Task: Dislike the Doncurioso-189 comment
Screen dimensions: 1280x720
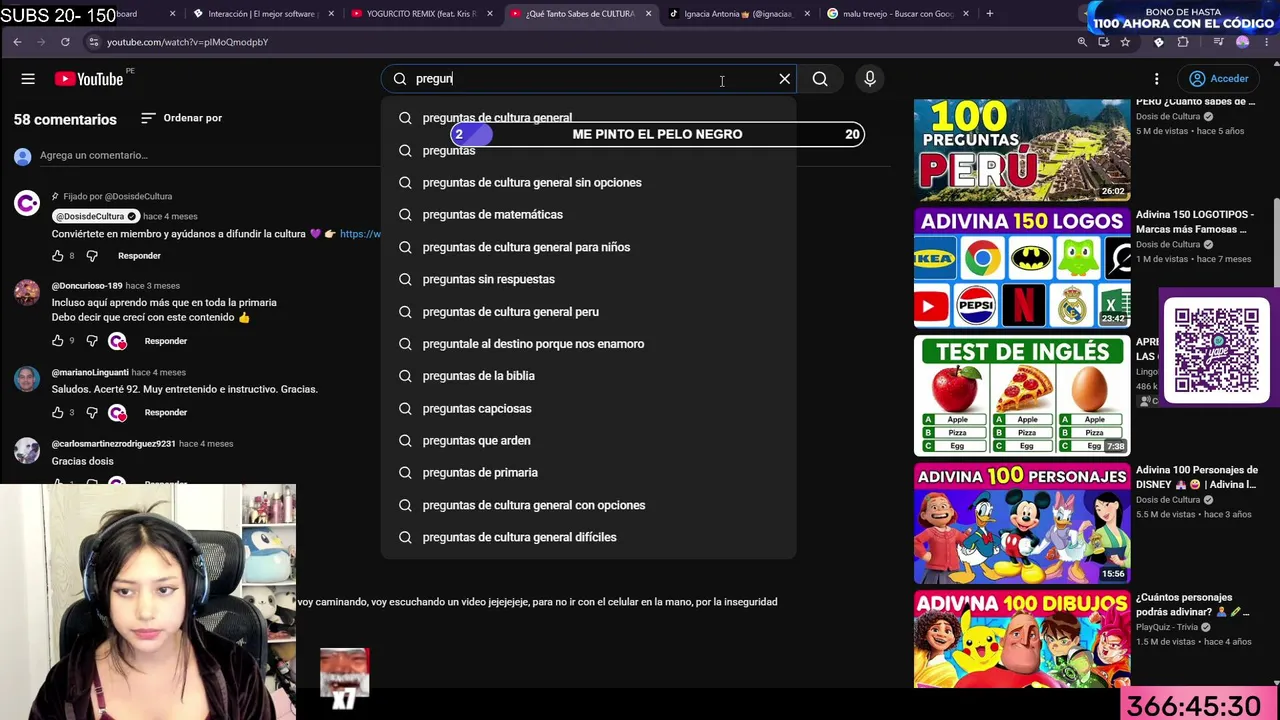Action: 92,341
